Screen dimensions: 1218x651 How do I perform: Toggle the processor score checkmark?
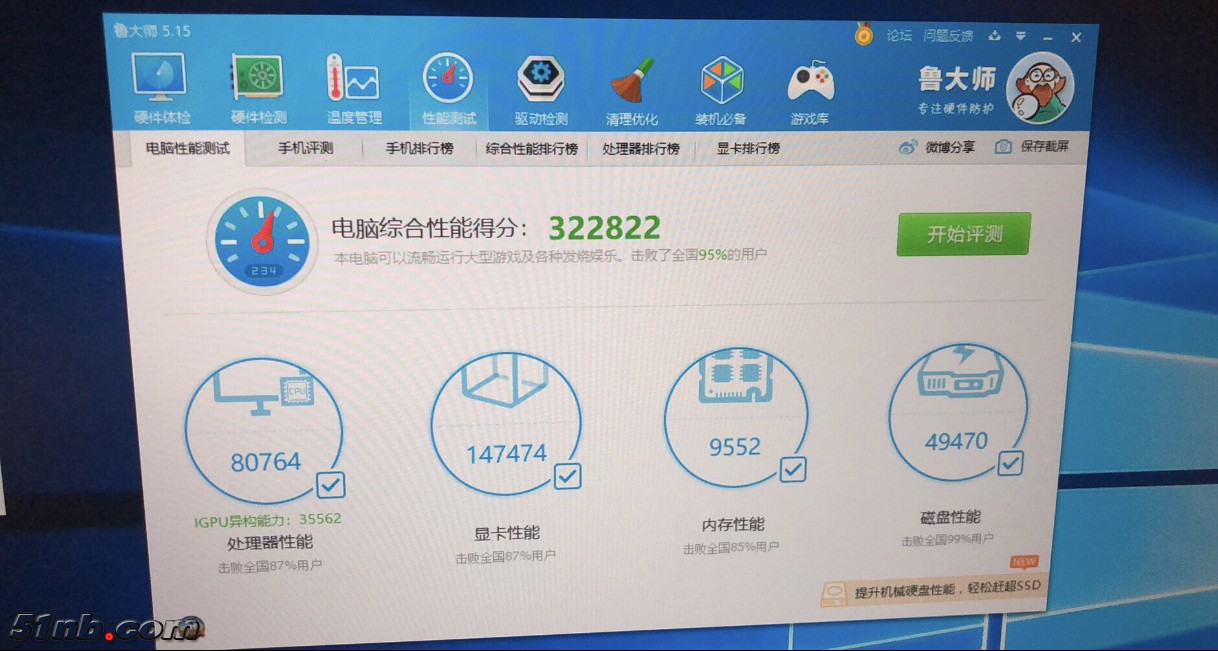[x=330, y=485]
